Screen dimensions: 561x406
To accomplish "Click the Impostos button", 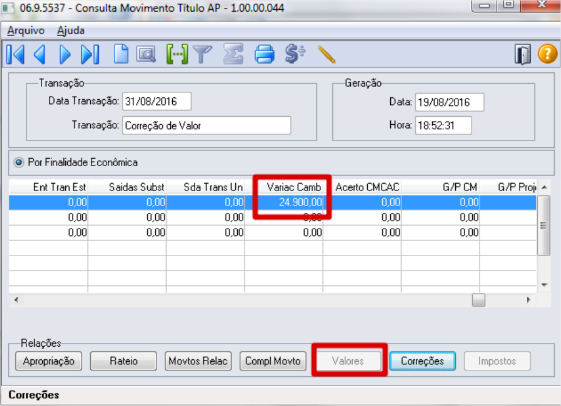I will pos(497,361).
